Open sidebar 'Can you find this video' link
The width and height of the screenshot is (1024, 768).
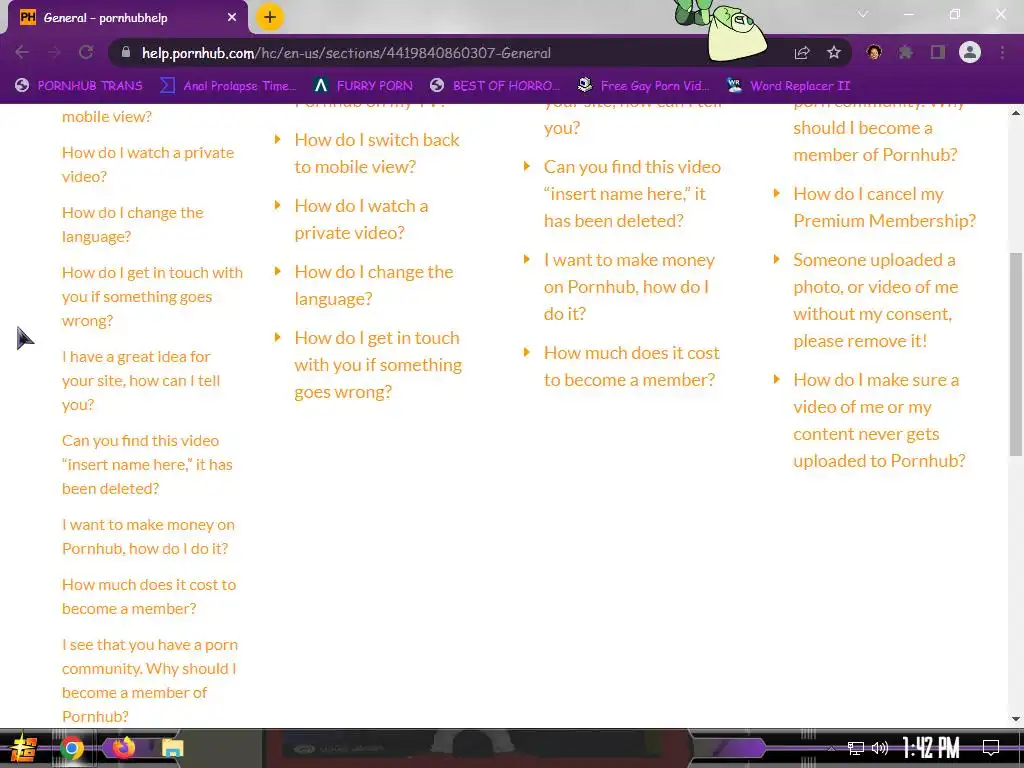tap(147, 464)
